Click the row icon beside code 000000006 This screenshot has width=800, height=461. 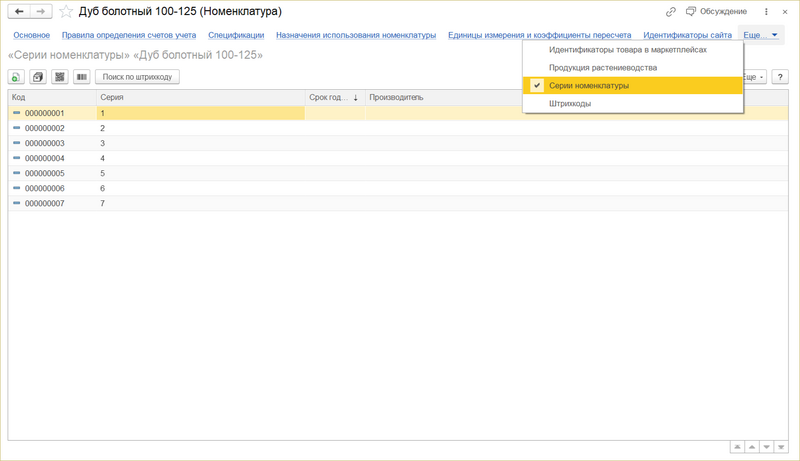(x=16, y=188)
